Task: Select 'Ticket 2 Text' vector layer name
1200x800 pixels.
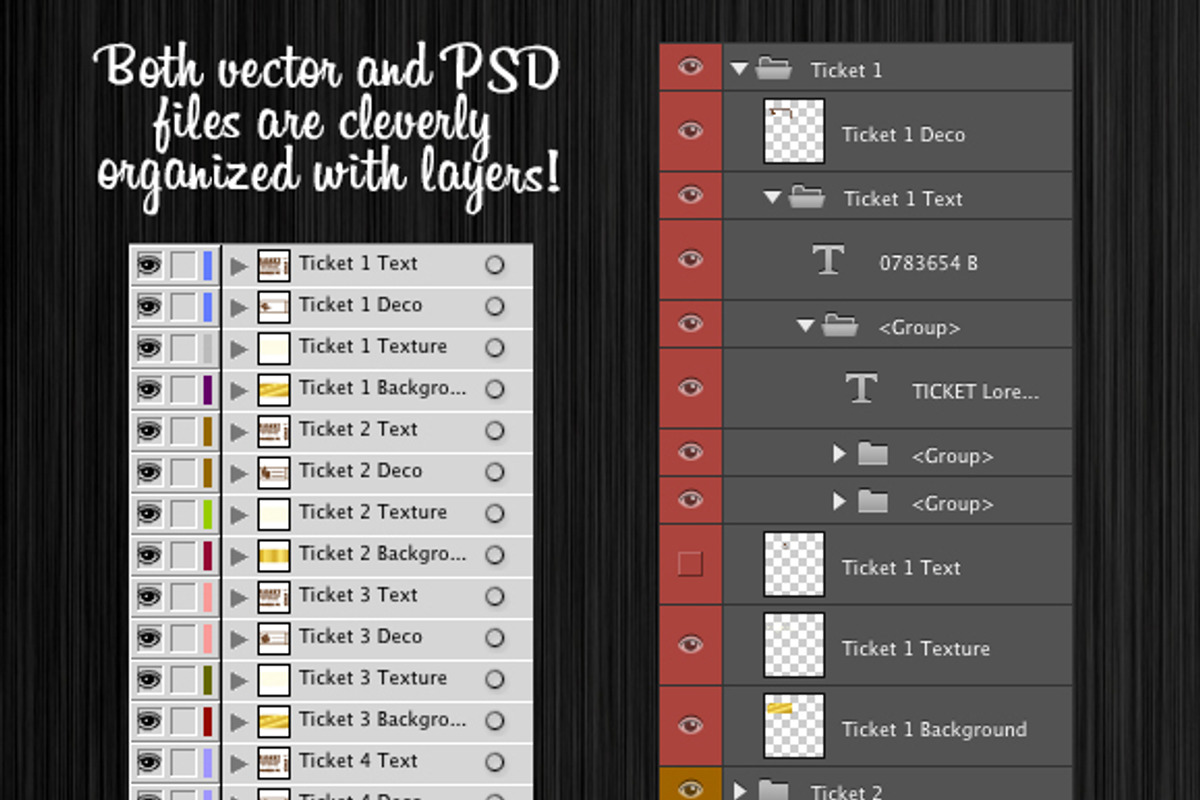Action: pyautogui.click(x=358, y=429)
